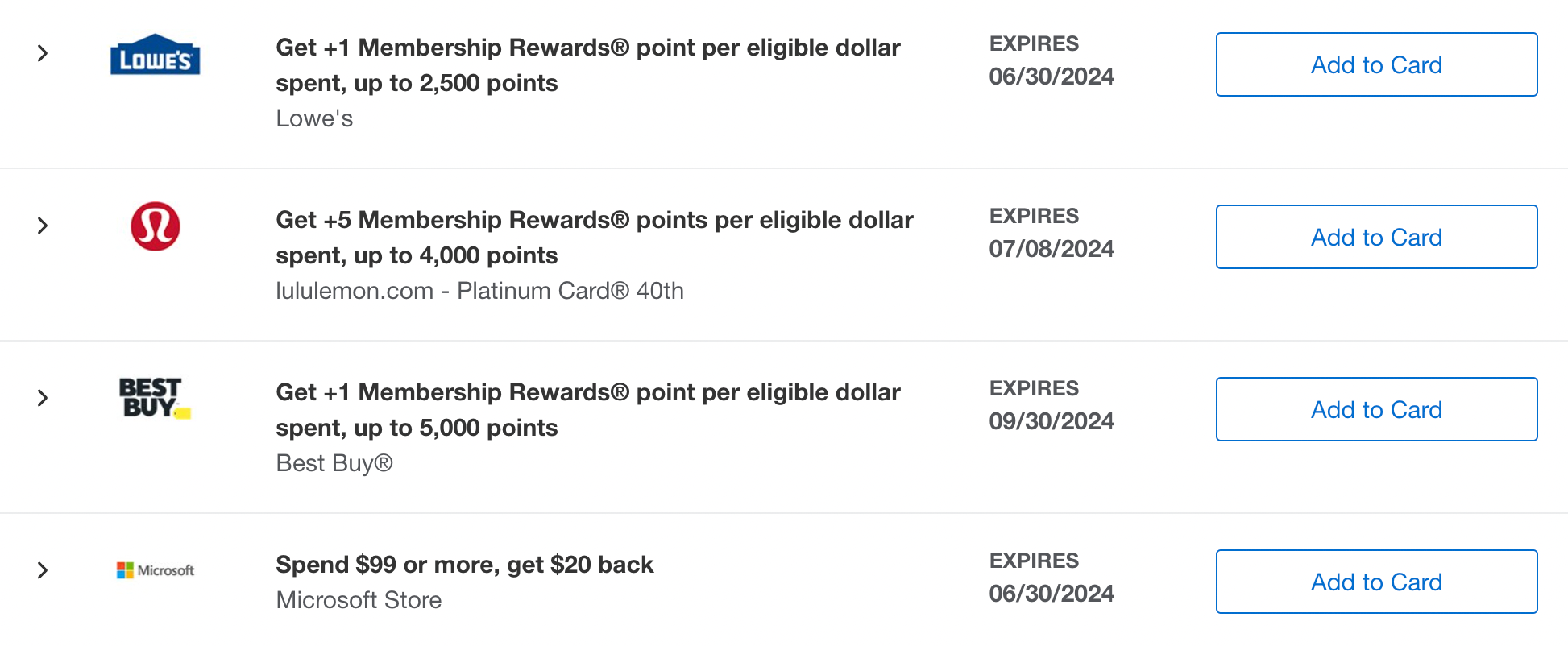The image size is (1568, 646).
Task: Add the Microsoft Store offer to card
Action: coord(1375,582)
